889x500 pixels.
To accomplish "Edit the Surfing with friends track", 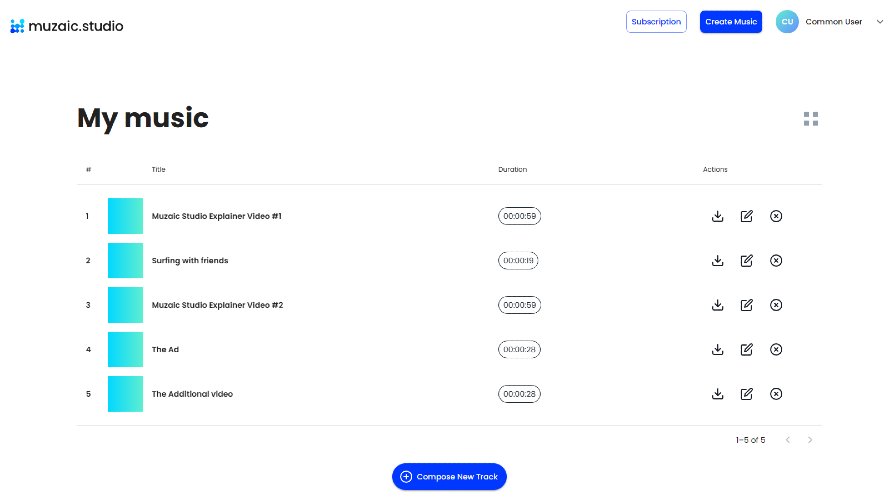I will click(747, 261).
